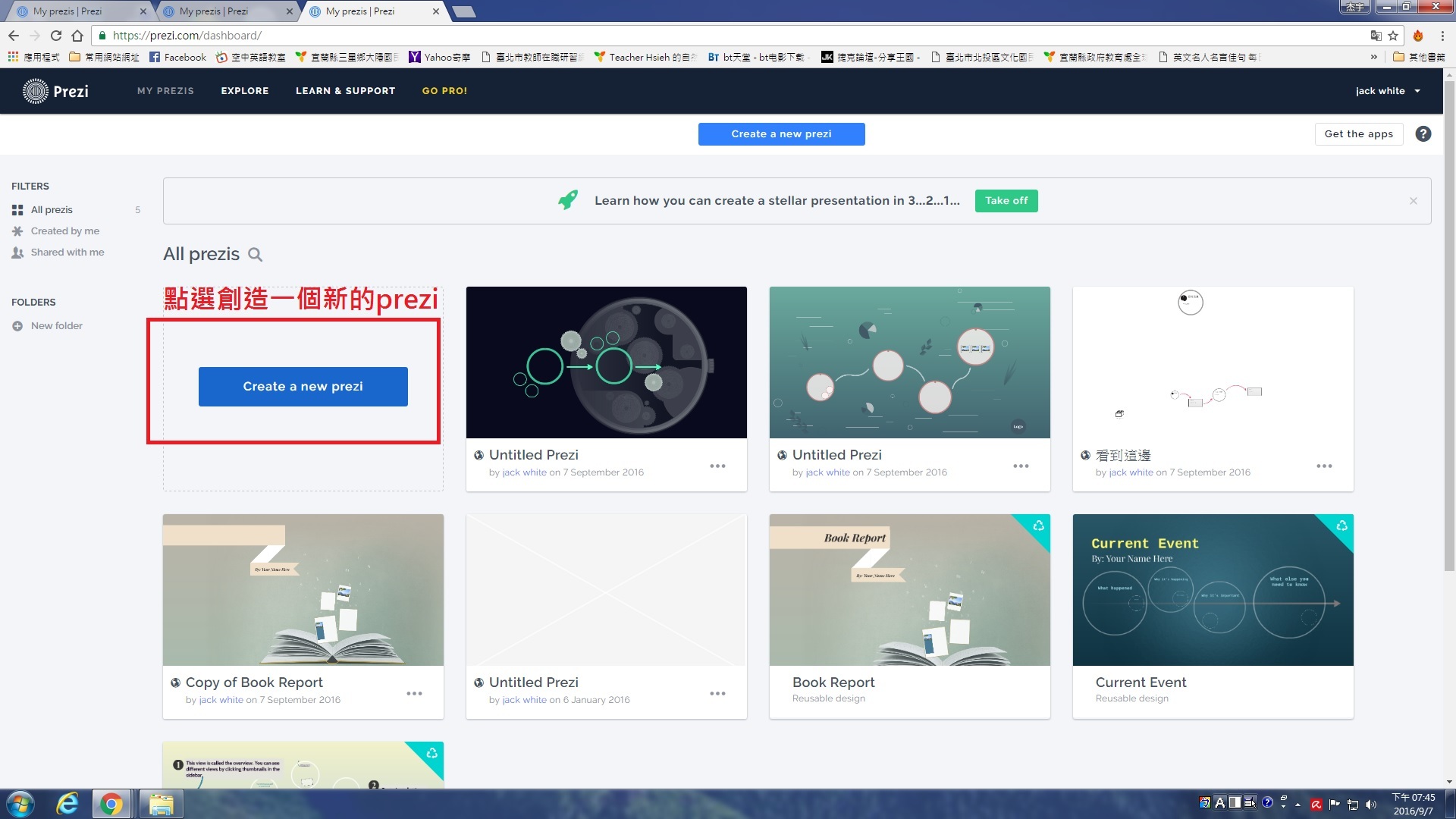The image size is (1456, 819).
Task: Open the Current Event reusable design thumbnail
Action: [x=1213, y=590]
